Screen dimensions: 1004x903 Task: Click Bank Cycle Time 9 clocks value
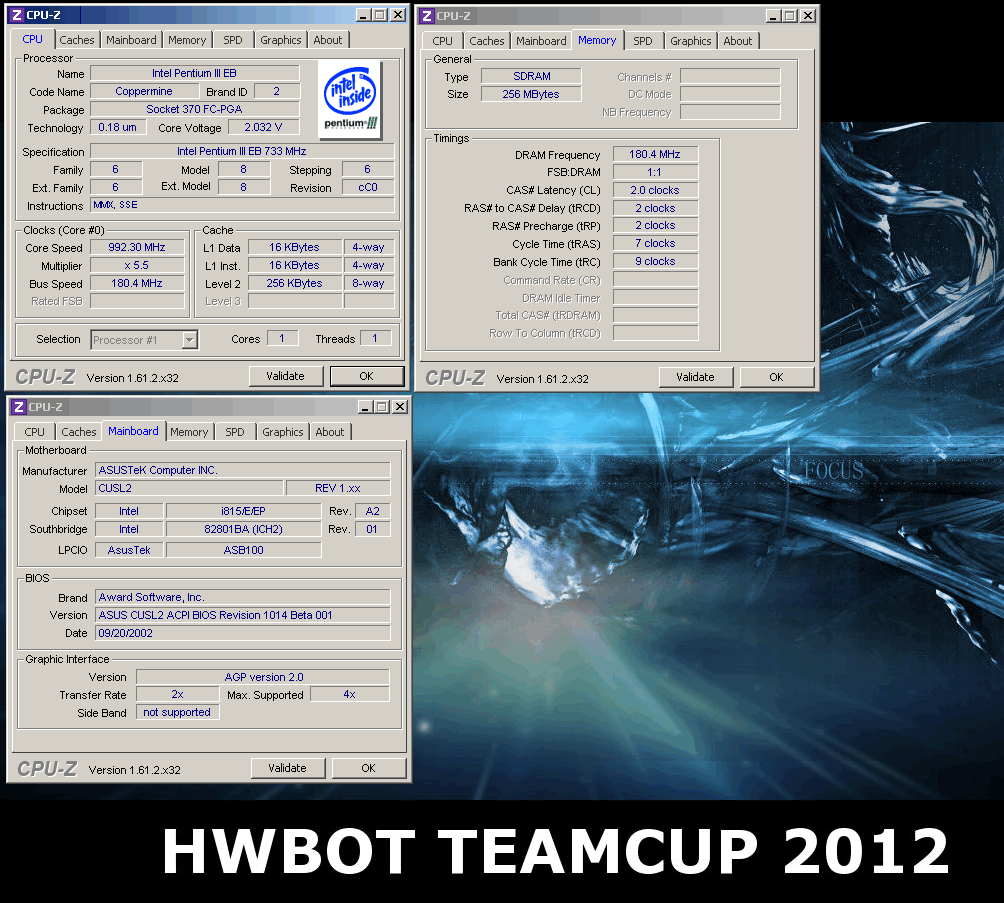click(x=655, y=261)
